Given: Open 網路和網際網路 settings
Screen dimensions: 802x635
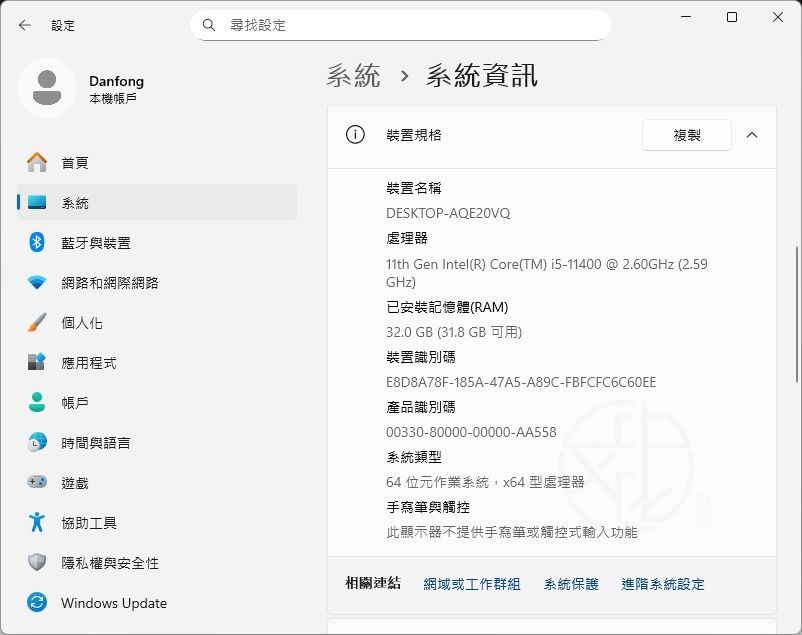Looking at the screenshot, I should (157, 282).
